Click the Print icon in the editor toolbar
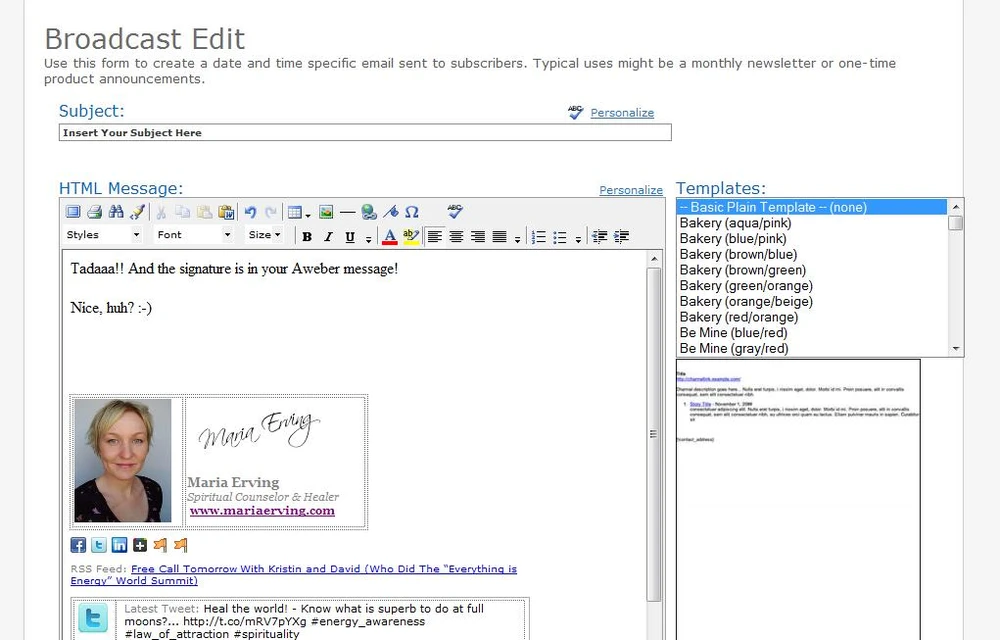1000x640 pixels. (x=94, y=212)
